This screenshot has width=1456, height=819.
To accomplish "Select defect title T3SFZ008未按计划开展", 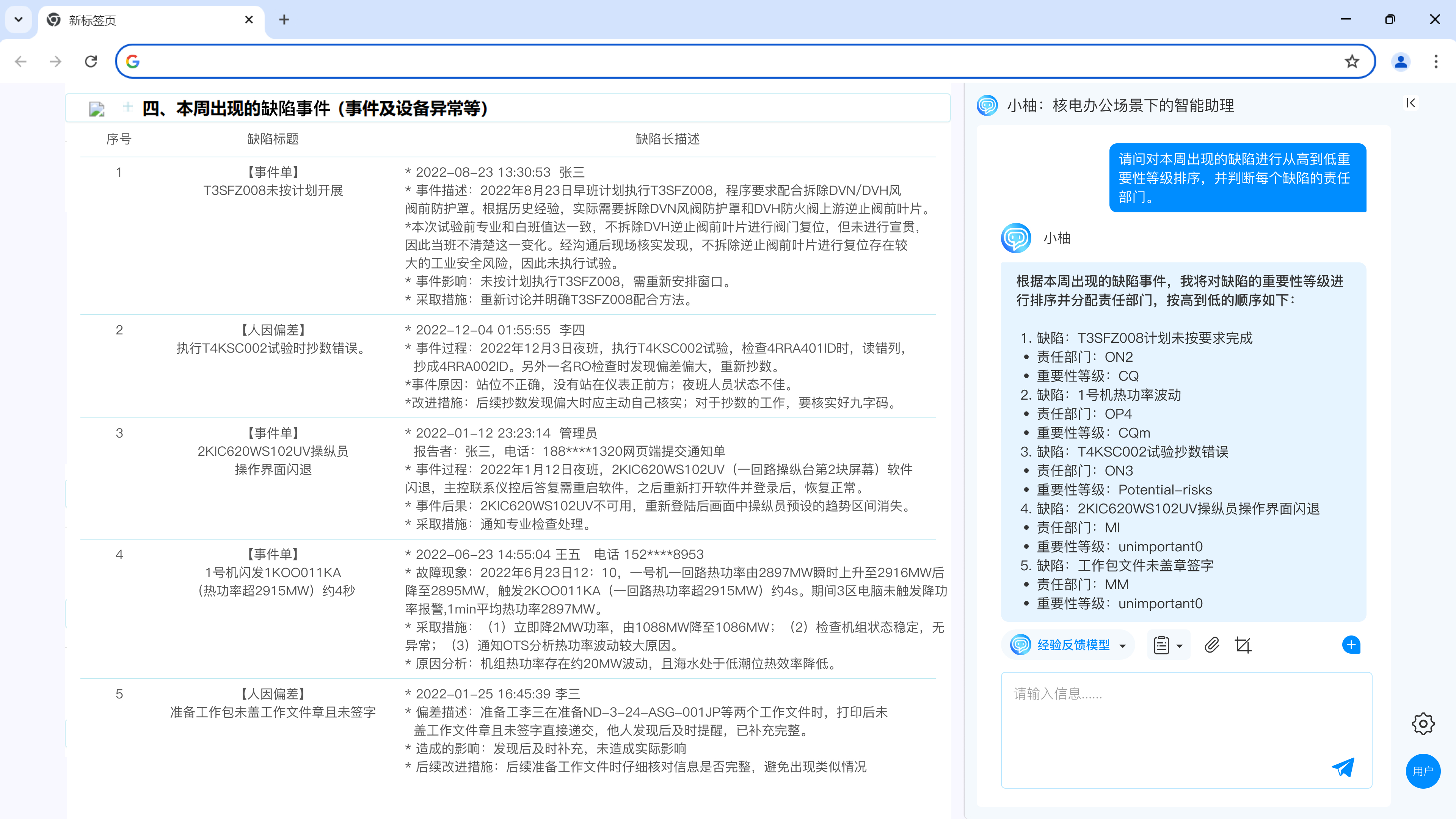I will tap(273, 190).
